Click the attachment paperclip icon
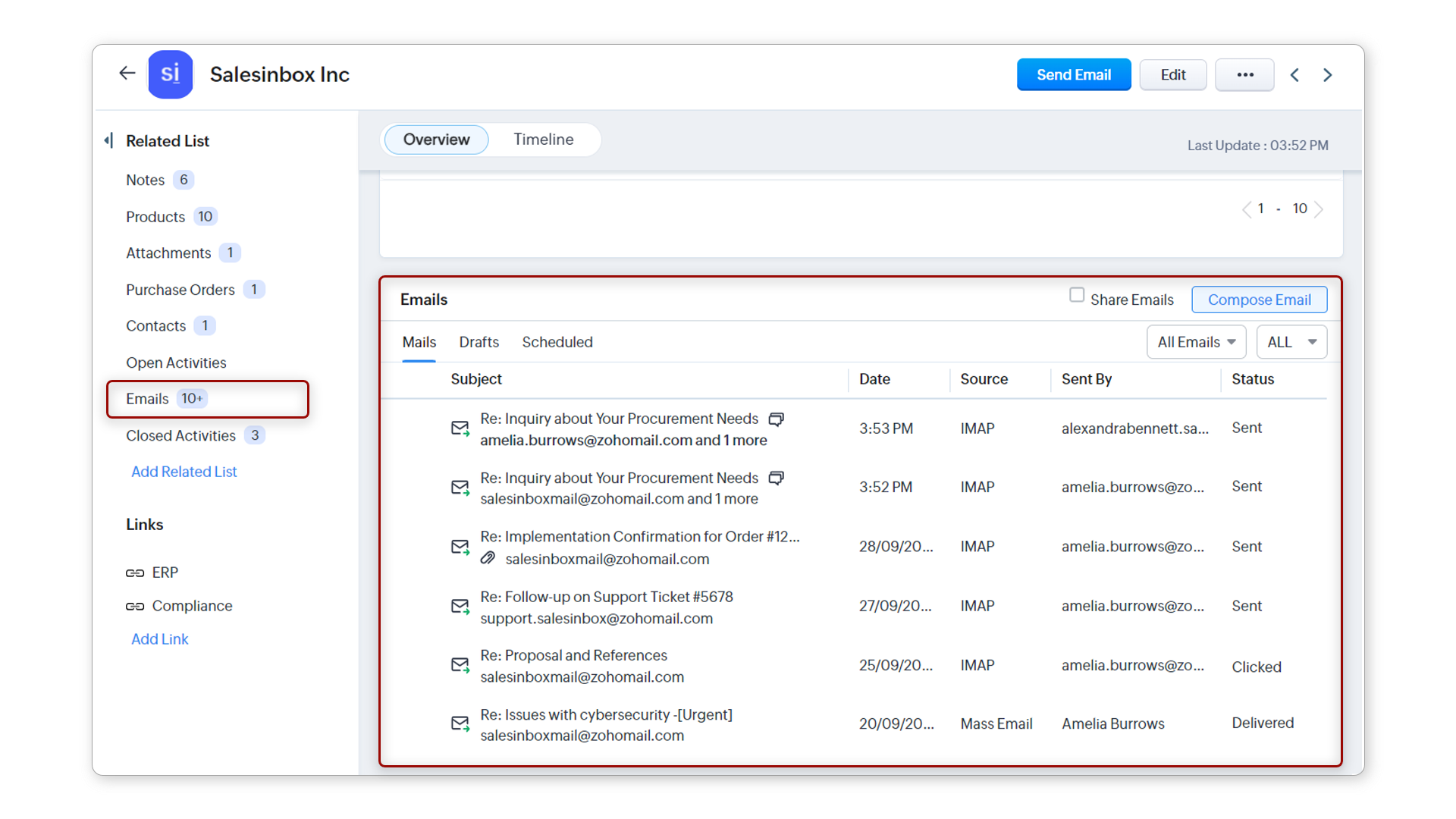Viewport: 1456px width, 819px height. (x=488, y=559)
